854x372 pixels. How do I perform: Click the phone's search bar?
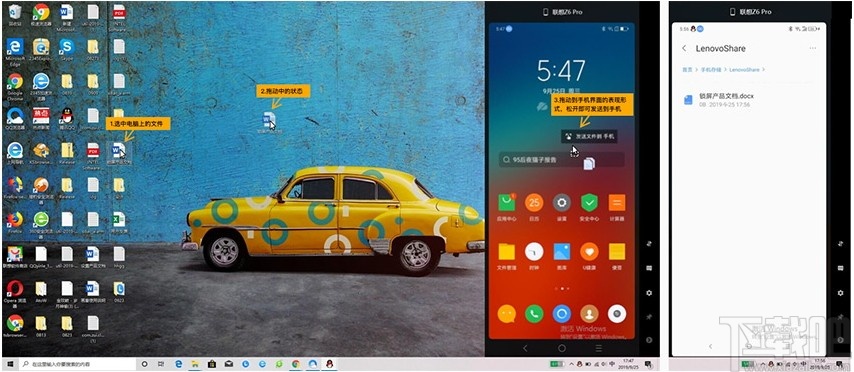[562, 160]
